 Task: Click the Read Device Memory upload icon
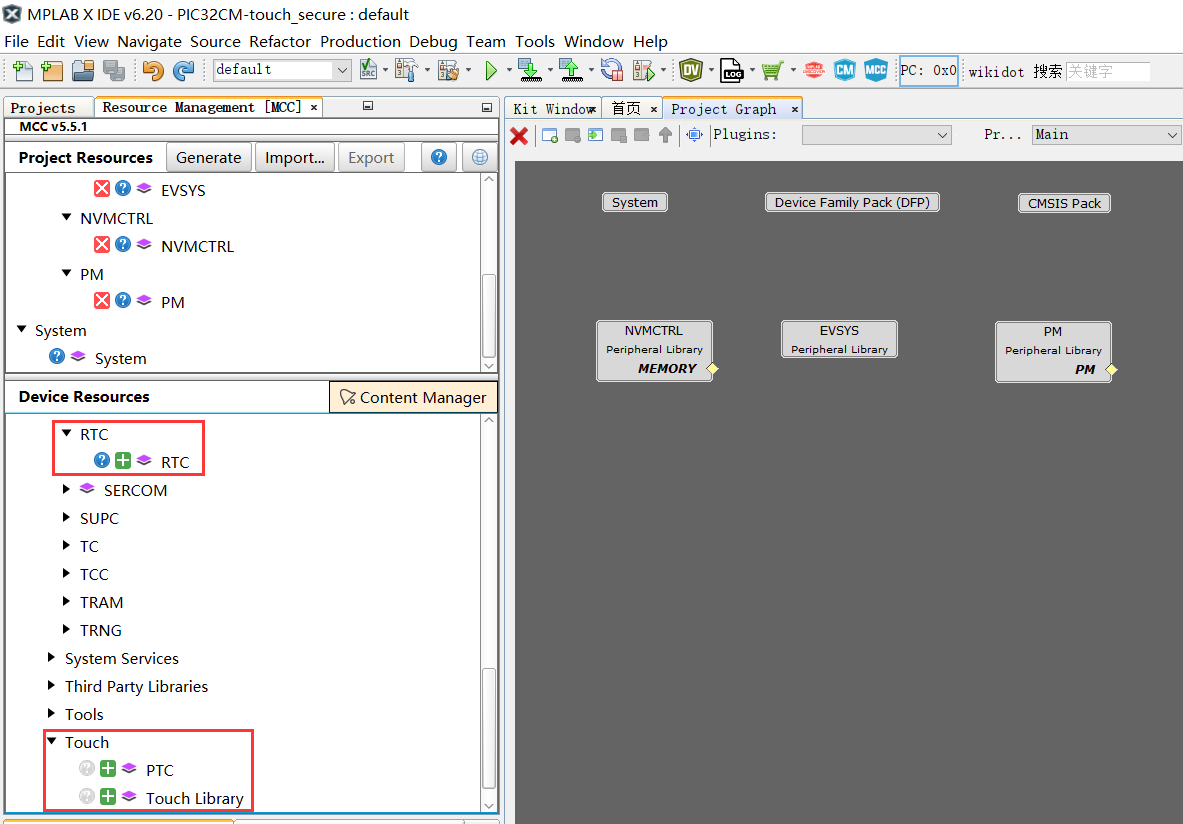[571, 70]
